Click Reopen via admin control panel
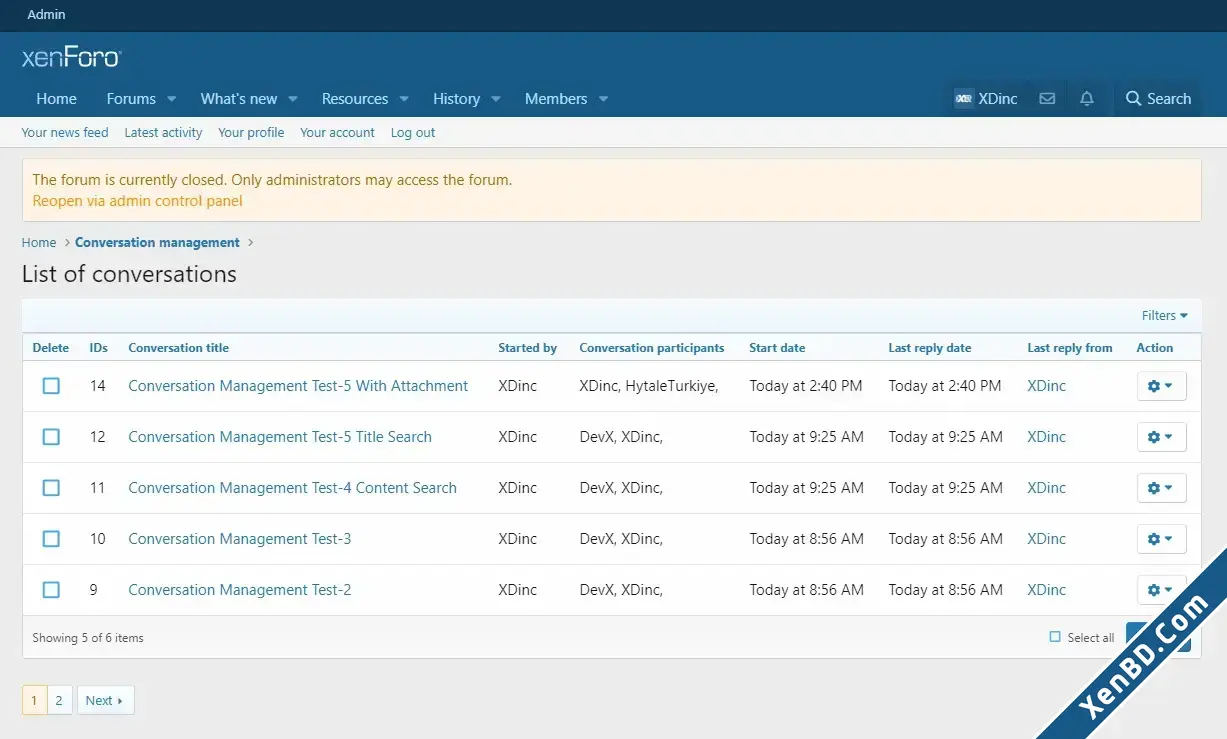 point(138,201)
